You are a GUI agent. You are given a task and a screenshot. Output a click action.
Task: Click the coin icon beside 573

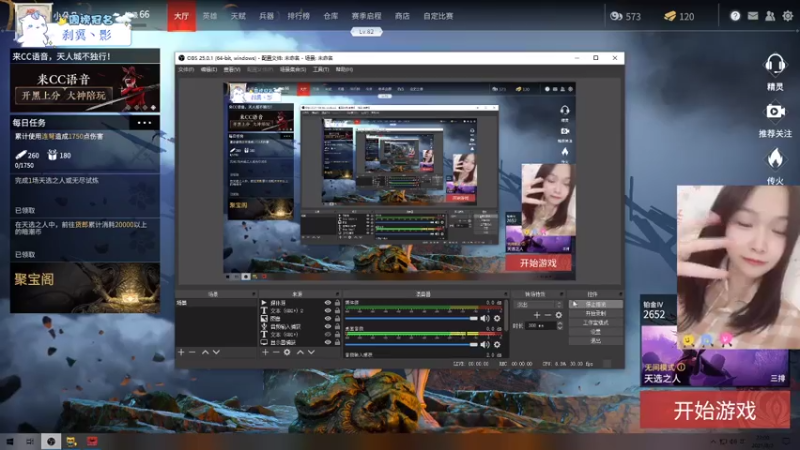click(x=616, y=16)
